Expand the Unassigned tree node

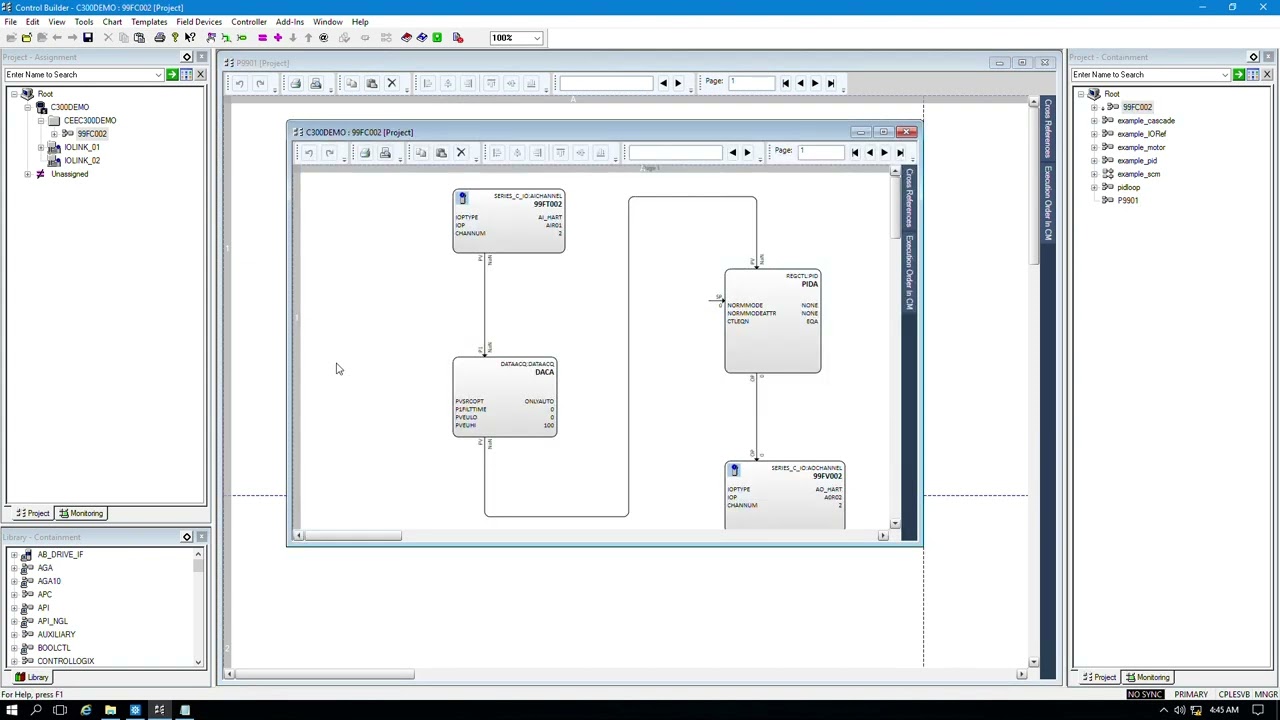coord(28,174)
